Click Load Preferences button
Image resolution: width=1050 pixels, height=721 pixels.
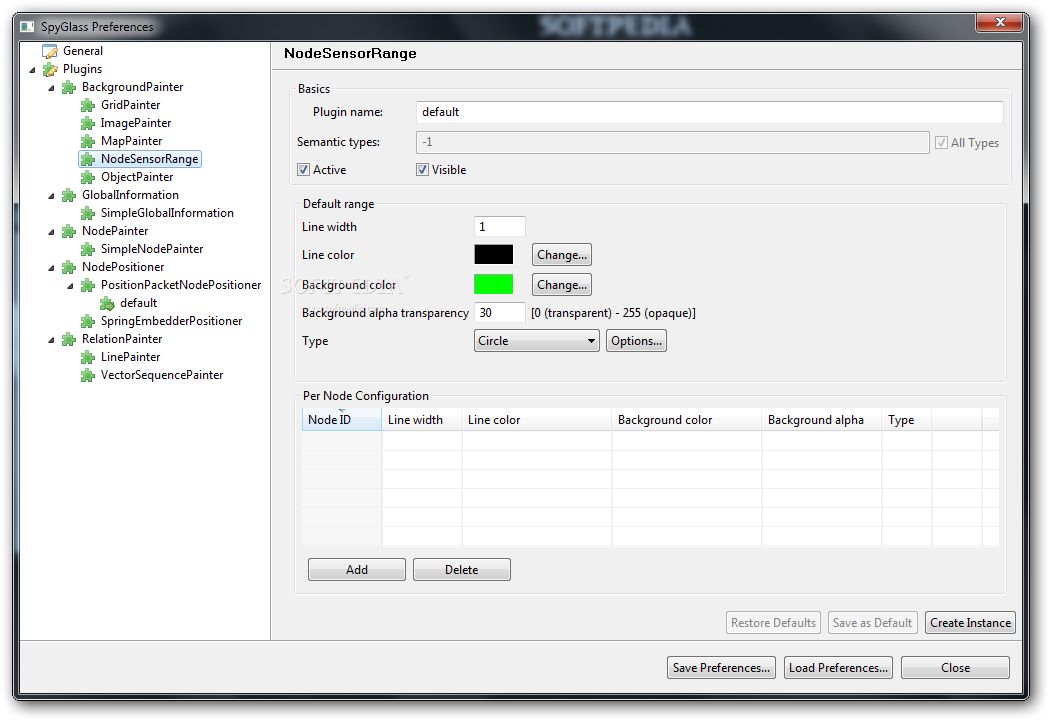[x=838, y=667]
